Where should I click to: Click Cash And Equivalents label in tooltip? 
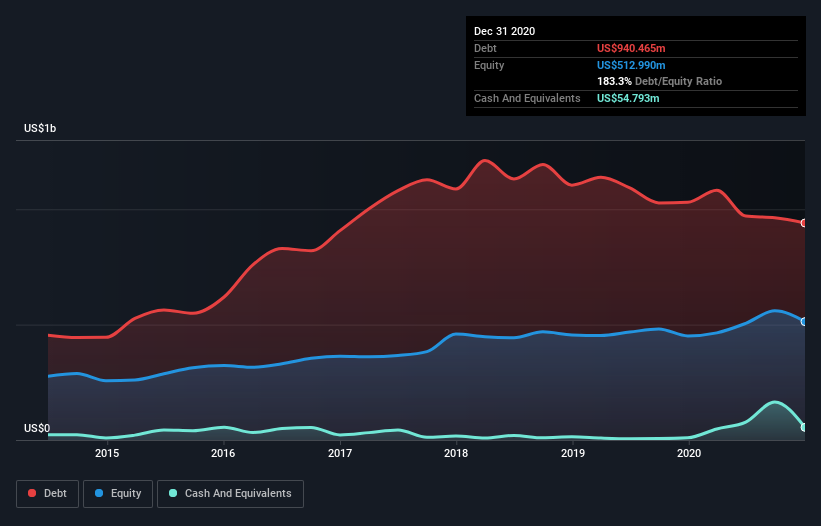point(527,98)
